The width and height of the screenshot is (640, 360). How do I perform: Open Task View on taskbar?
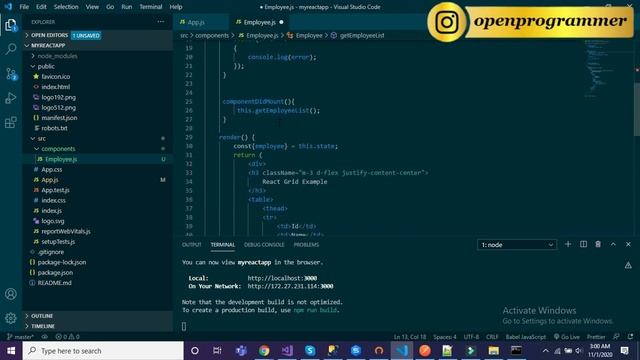(217, 351)
